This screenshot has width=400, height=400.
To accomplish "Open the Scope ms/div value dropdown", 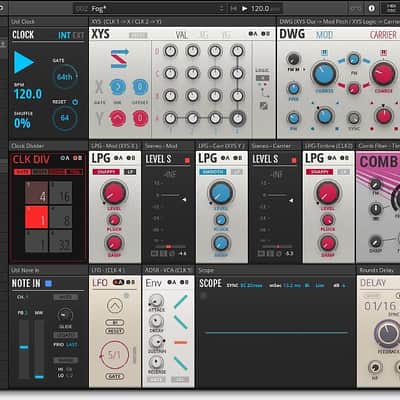I will (x=292, y=285).
